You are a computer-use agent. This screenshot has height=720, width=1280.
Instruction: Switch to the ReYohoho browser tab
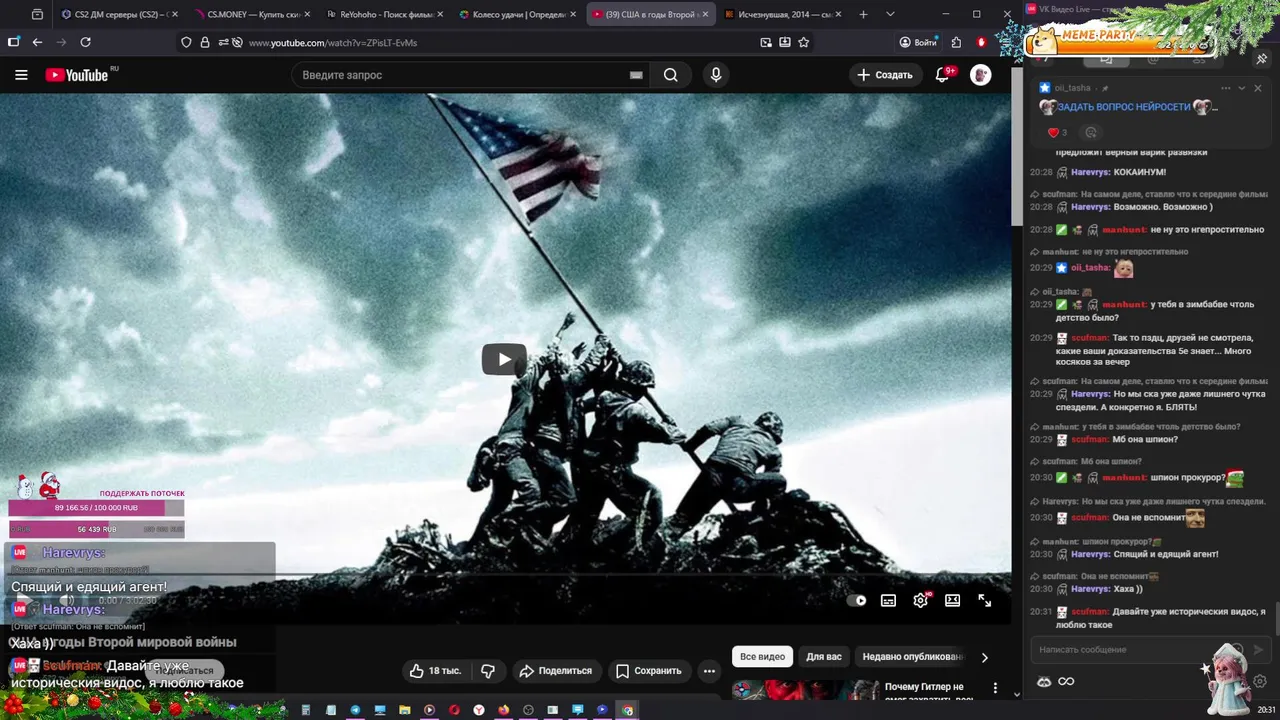tap(384, 14)
